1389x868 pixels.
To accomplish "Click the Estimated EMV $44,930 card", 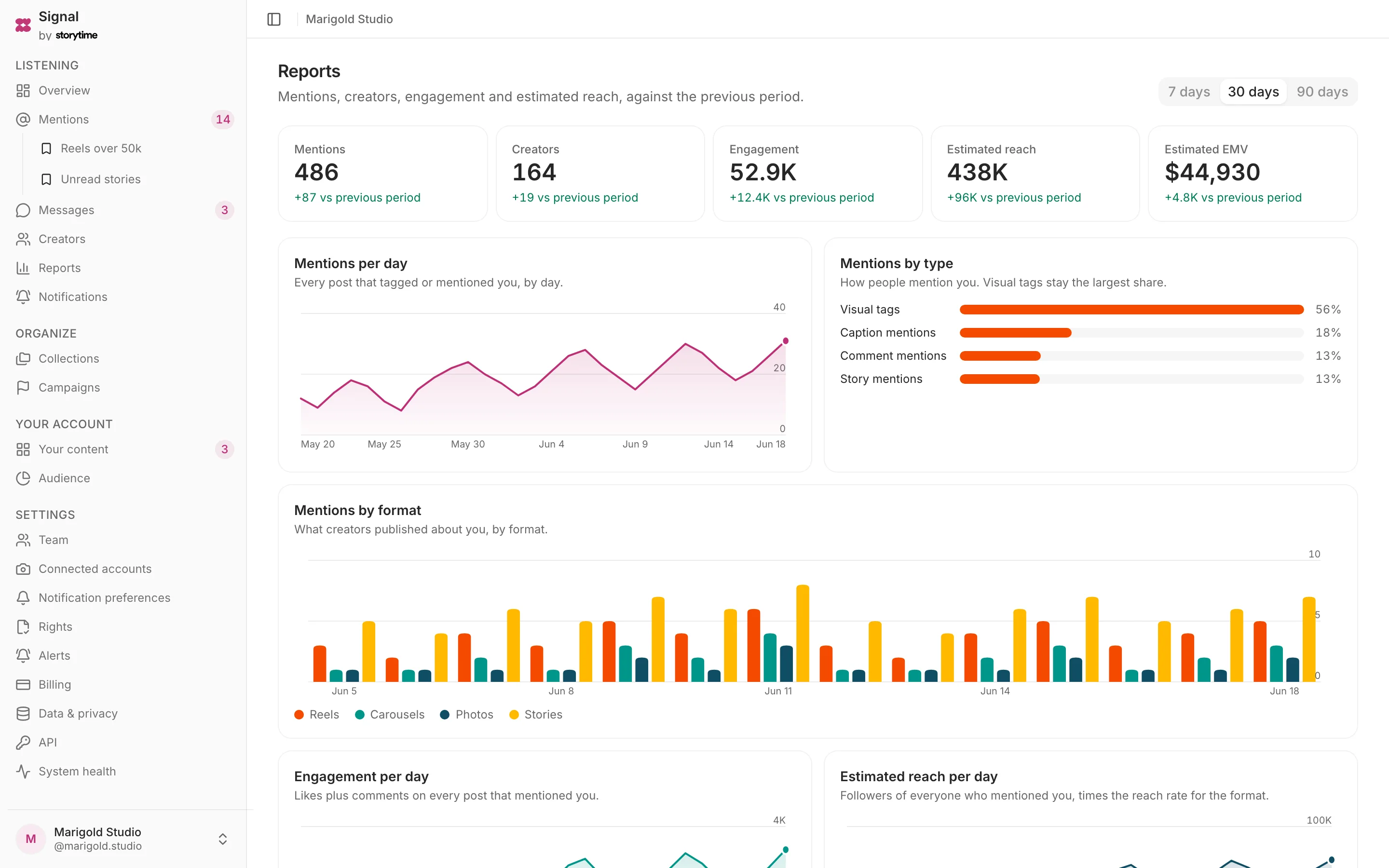I will [1253, 174].
